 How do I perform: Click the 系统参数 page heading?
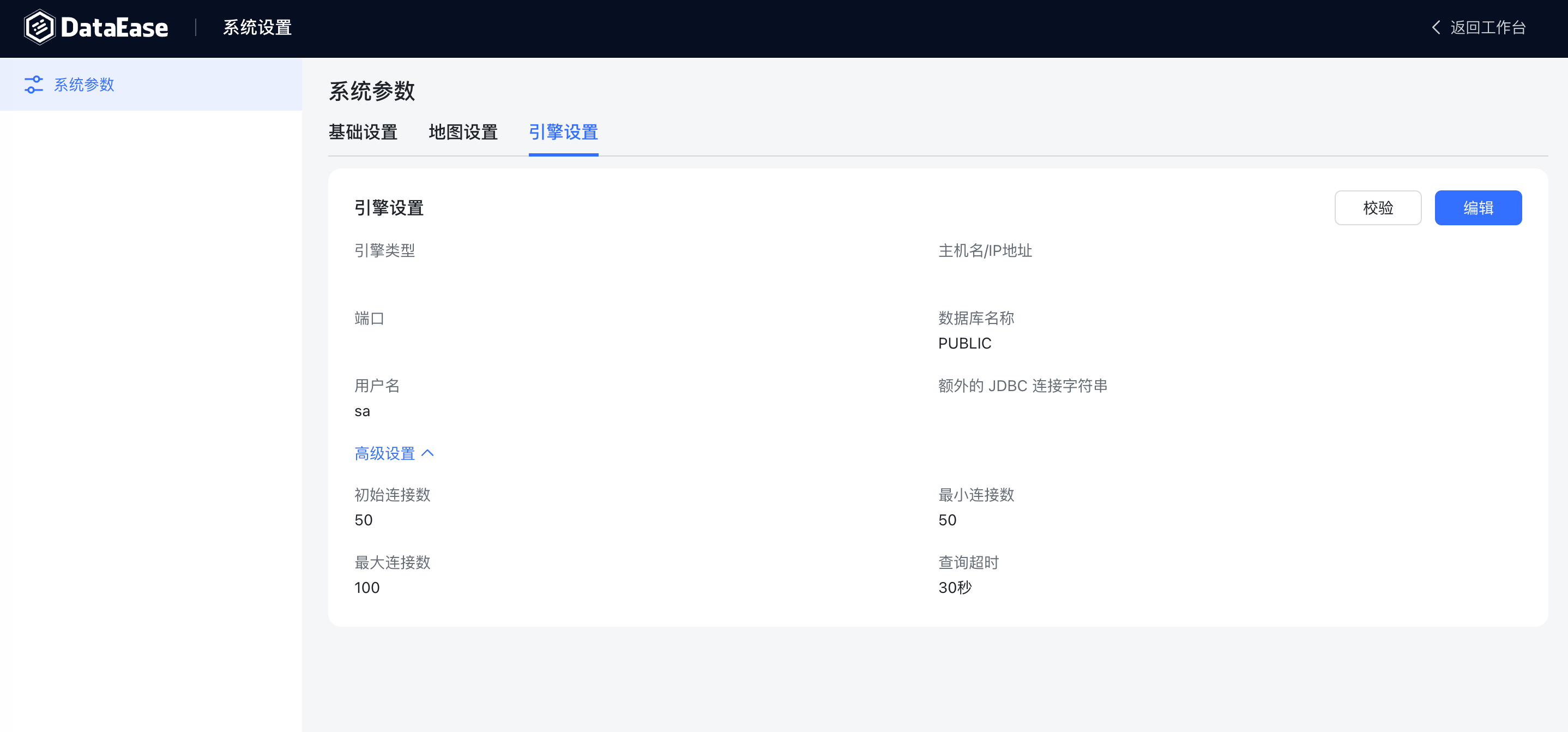pos(371,91)
